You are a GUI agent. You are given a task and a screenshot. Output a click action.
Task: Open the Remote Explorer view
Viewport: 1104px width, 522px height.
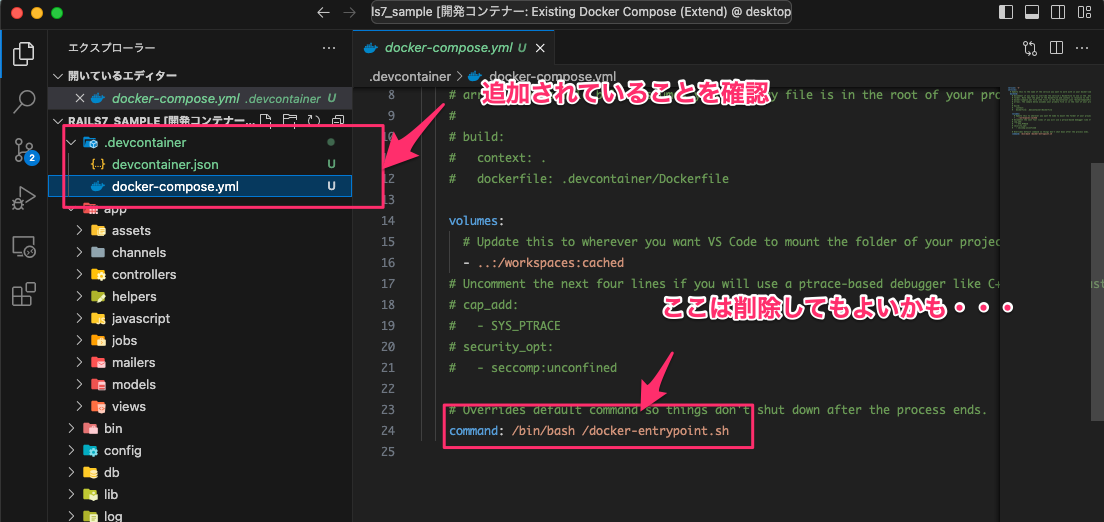click(x=23, y=247)
